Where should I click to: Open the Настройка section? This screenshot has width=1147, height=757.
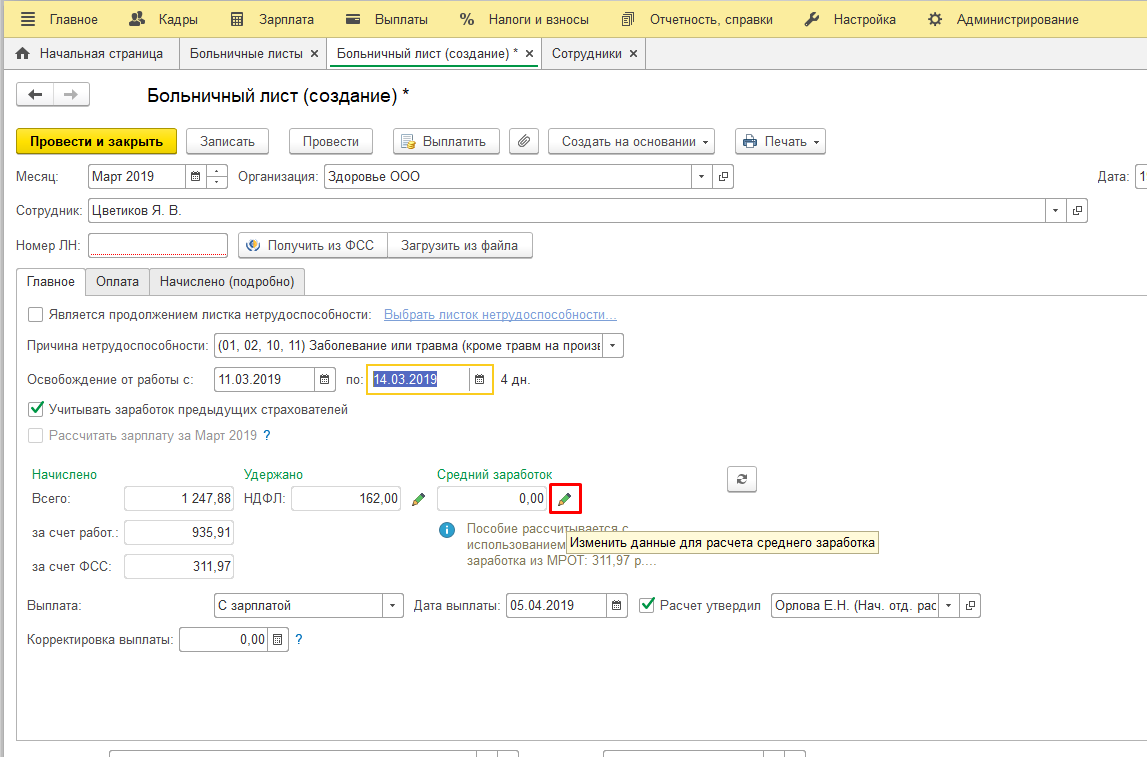[850, 19]
